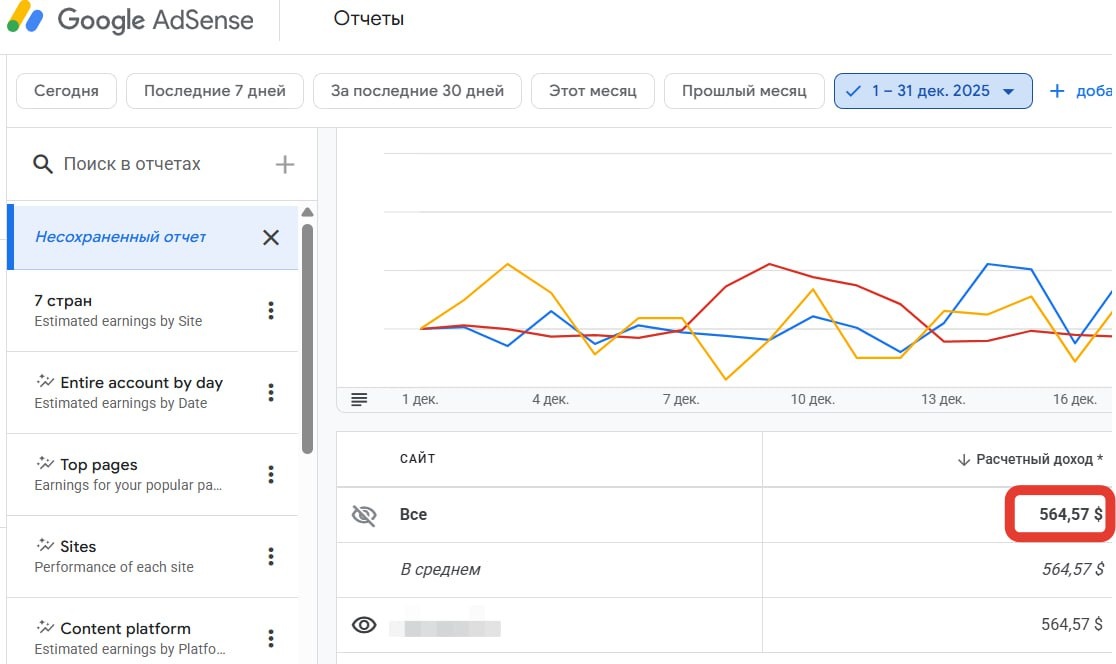1116x664 pixels.
Task: Click the Поиск в отчетах search field
Action: point(132,164)
